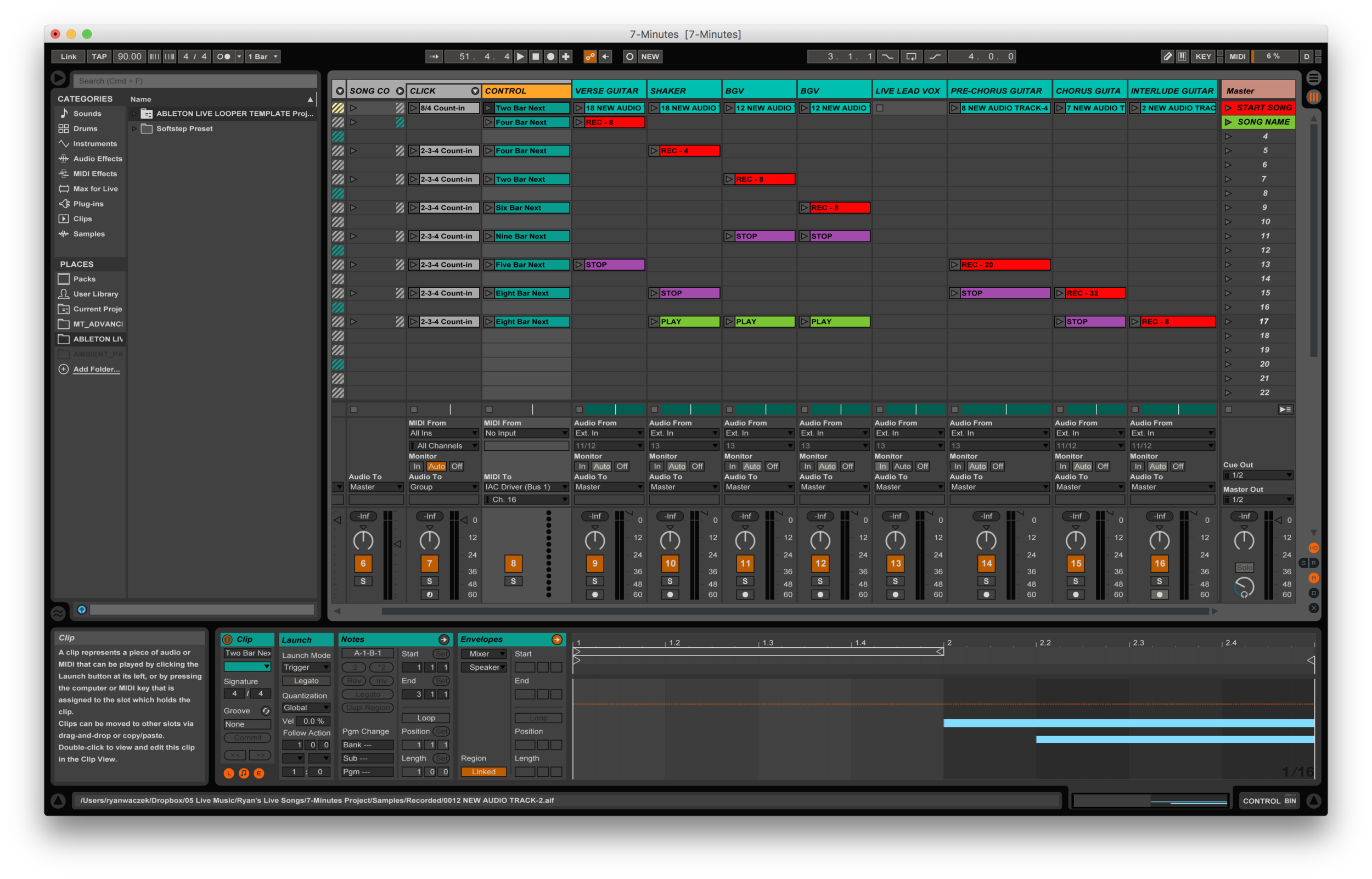Screen dimensions: 1372x879
Task: Toggle the orange Automation Arm icon
Action: pos(590,57)
